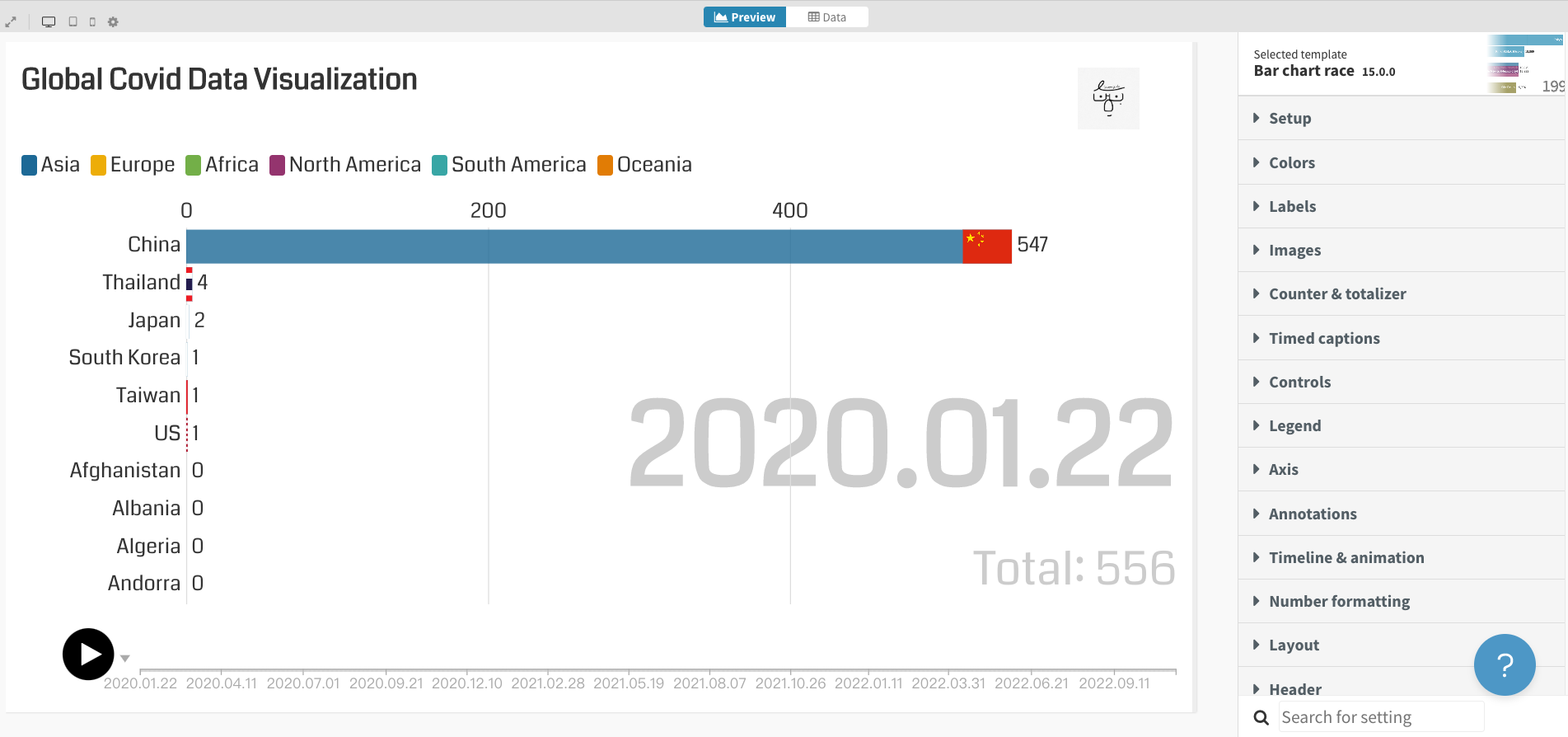The width and height of the screenshot is (1568, 737).
Task: Expand the Colors settings section
Action: tap(1291, 162)
